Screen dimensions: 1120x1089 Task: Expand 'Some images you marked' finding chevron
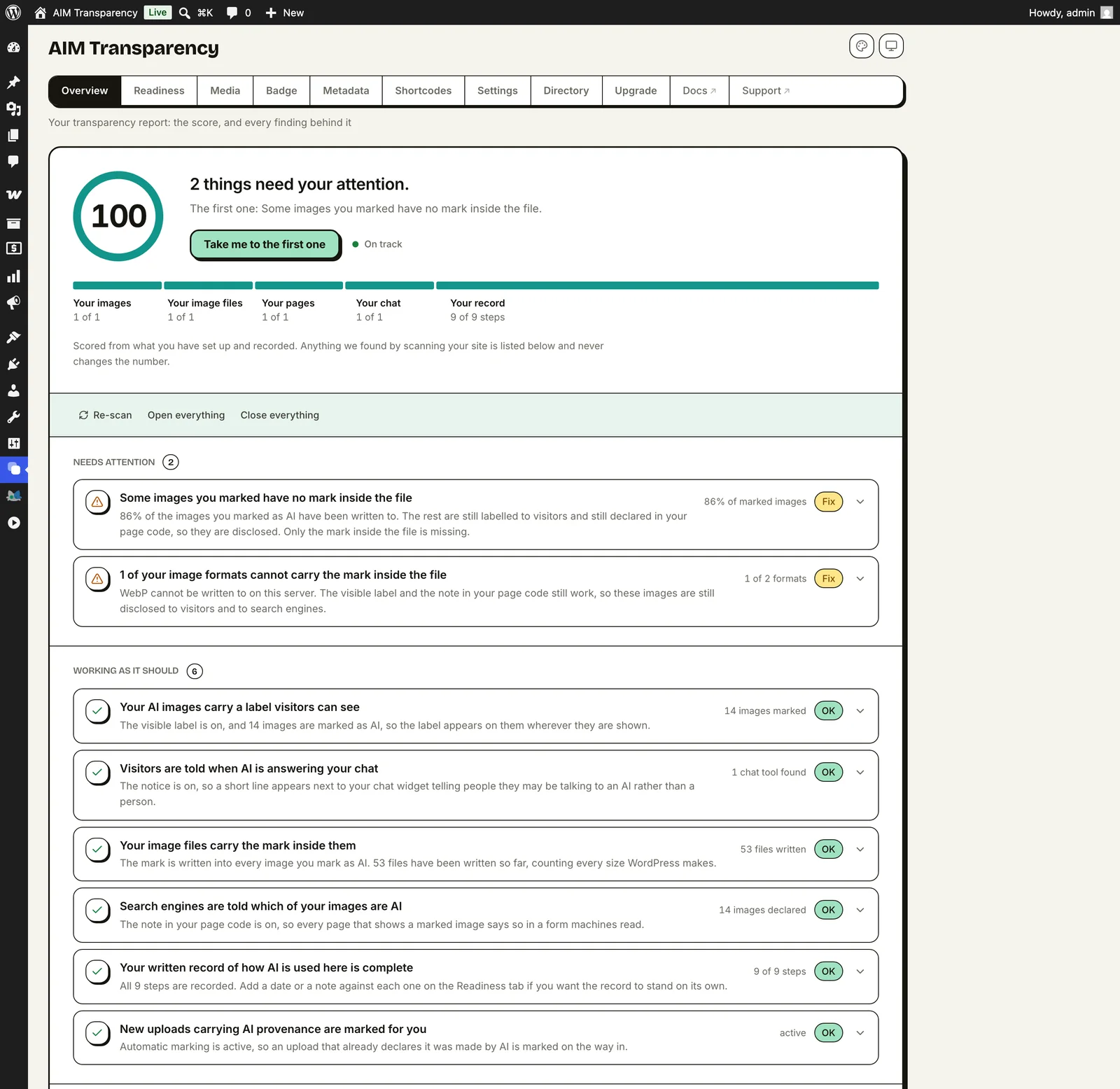click(x=860, y=502)
